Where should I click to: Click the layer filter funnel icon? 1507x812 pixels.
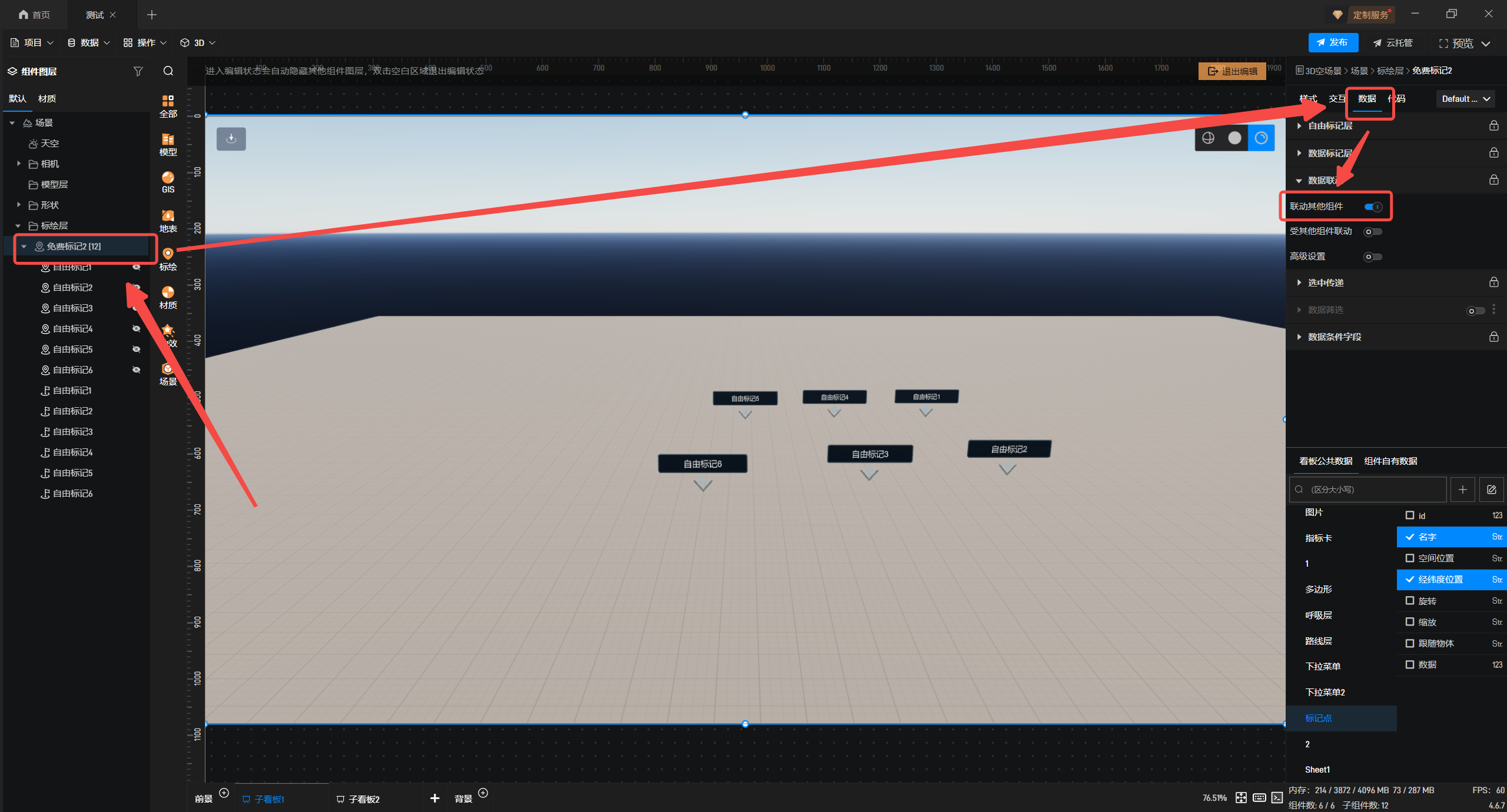coord(138,71)
